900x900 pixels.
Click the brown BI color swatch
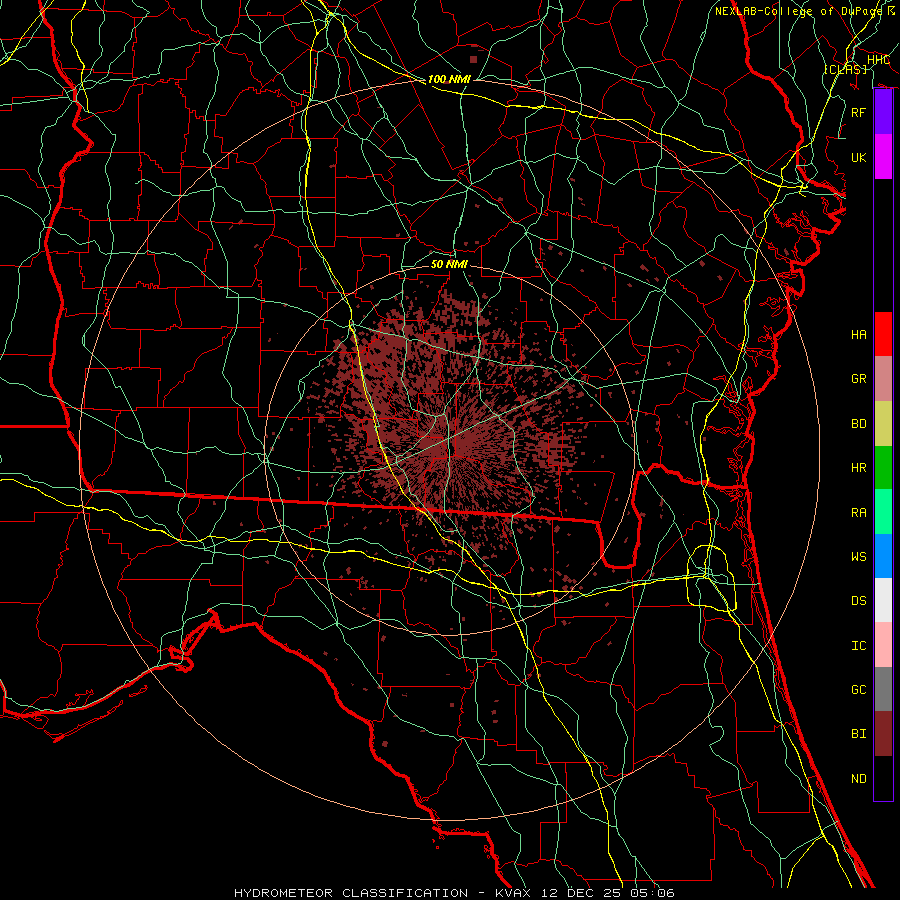[883, 734]
